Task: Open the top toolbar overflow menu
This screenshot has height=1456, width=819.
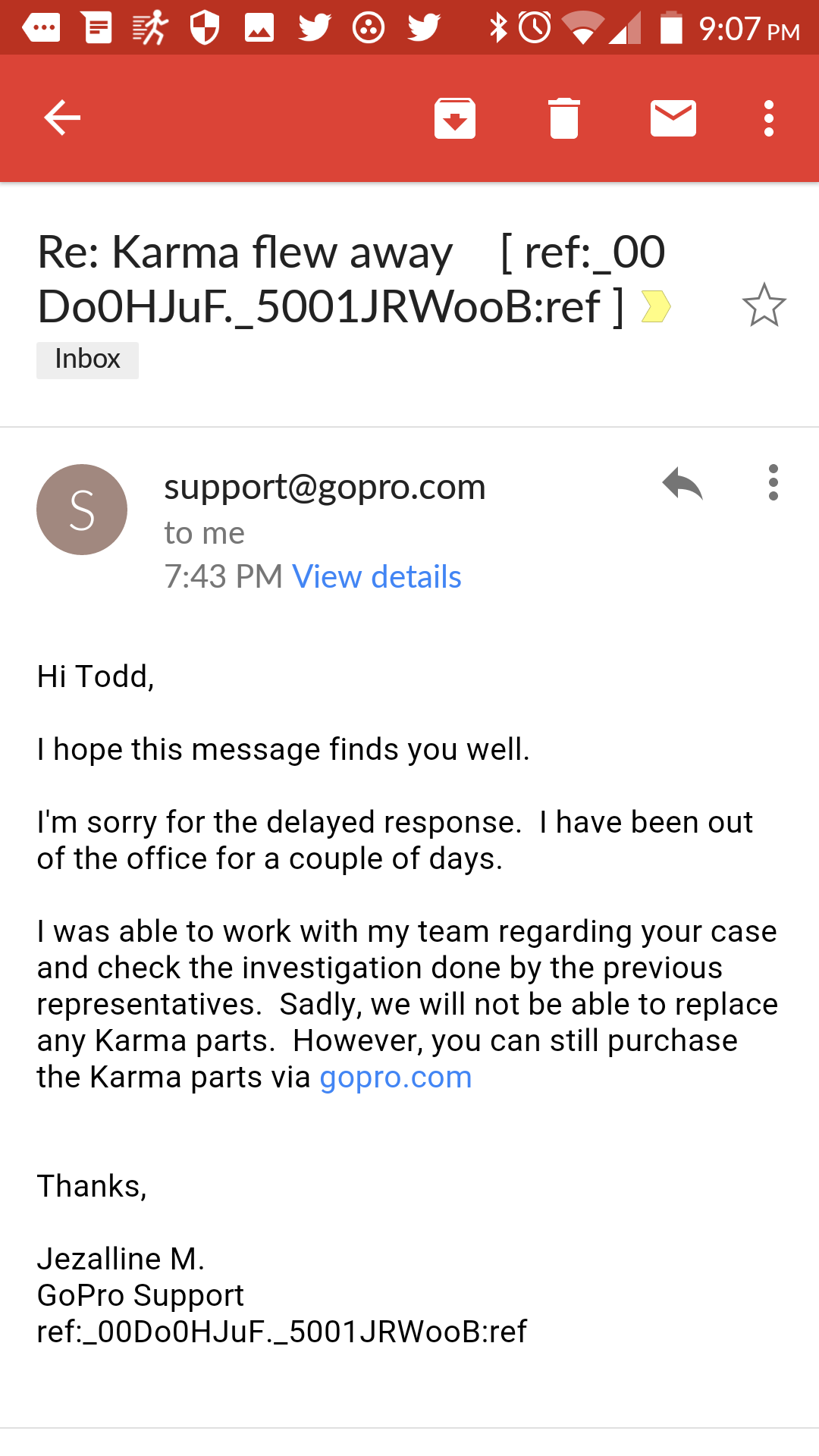Action: 769,118
